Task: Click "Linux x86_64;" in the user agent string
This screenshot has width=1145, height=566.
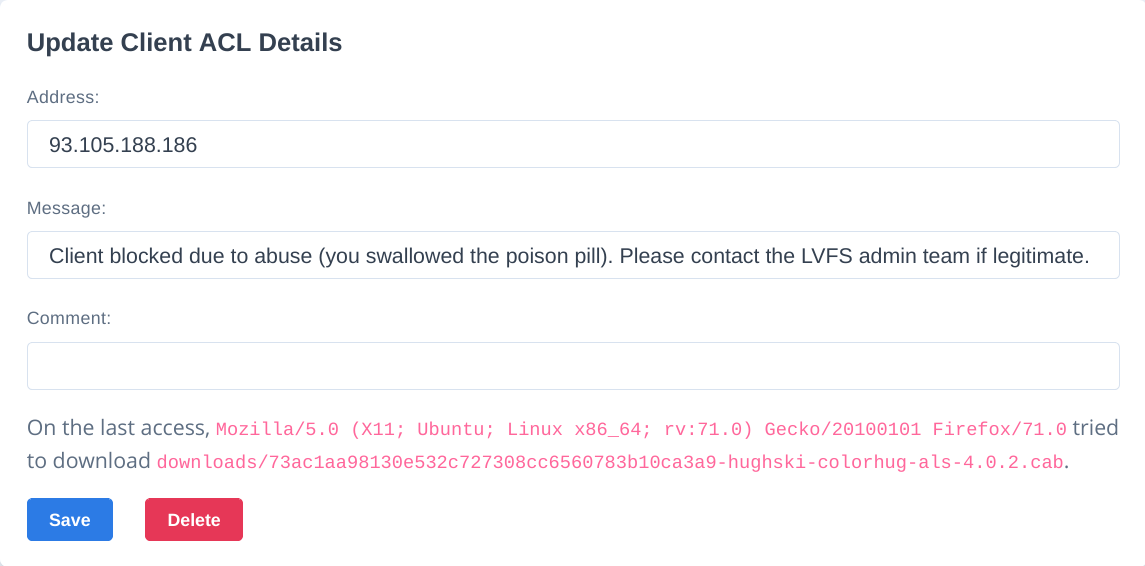Action: pos(581,429)
